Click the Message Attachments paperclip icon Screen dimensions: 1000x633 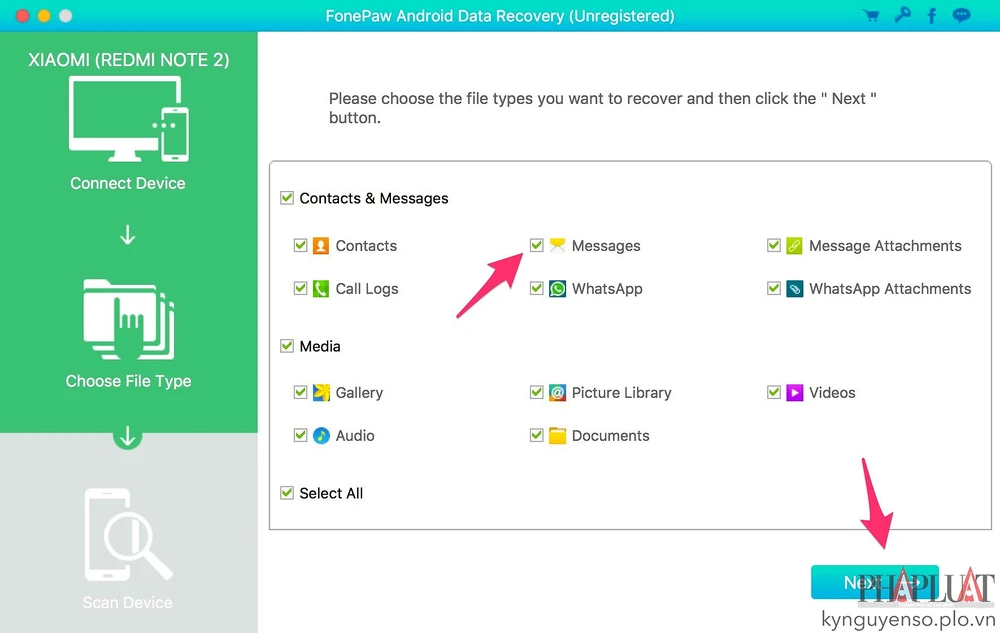pos(794,245)
